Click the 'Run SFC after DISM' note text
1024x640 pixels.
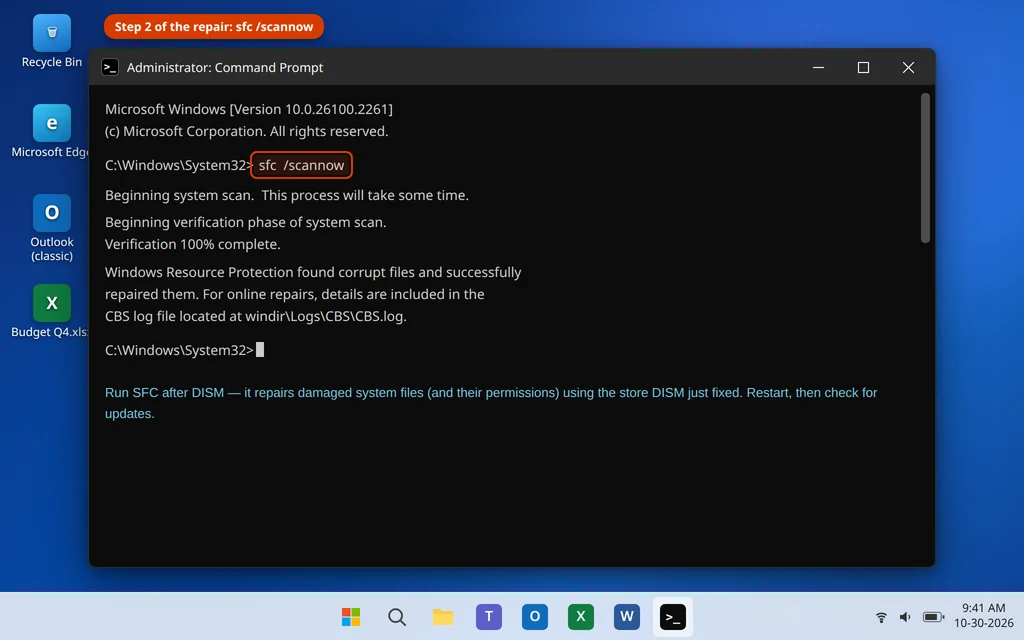490,403
